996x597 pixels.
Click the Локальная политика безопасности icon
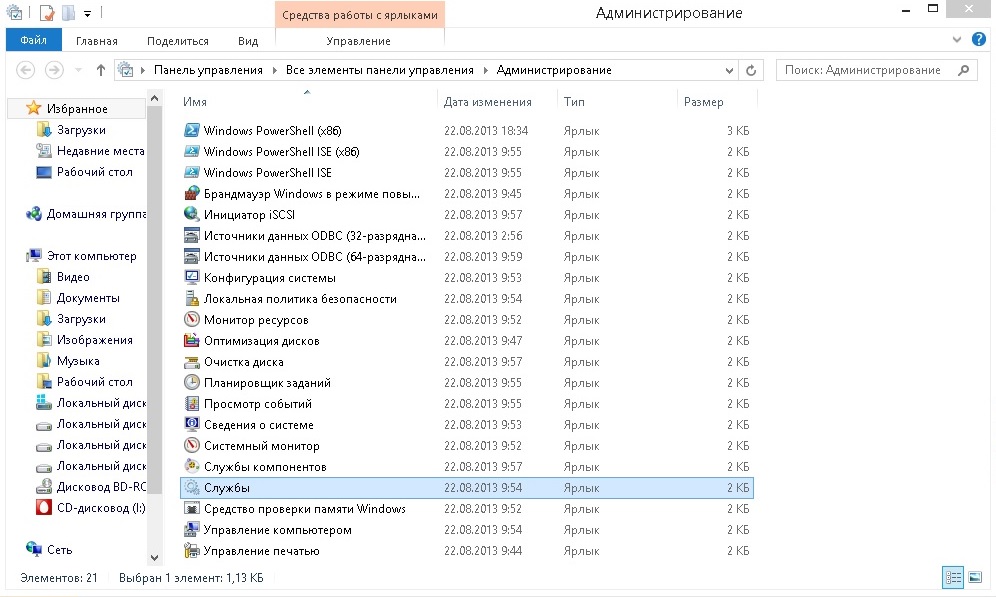point(191,298)
